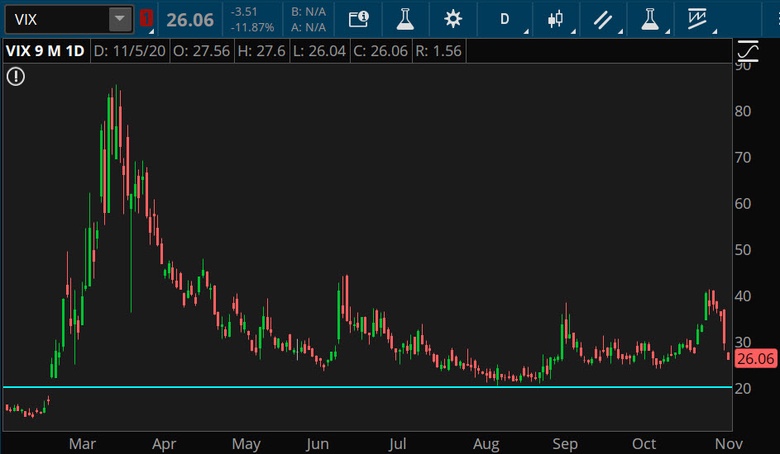Click the L: 26.04 low value

319,51
